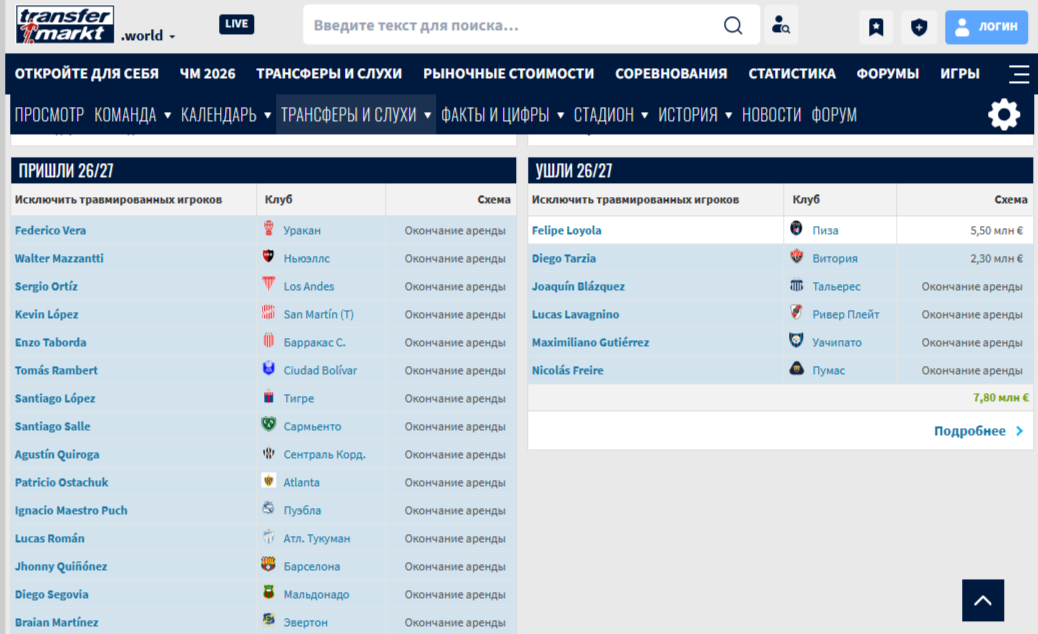The height and width of the screenshot is (634, 1038).
Task: Click the 7,80 млн € total value
Action: 1000,398
